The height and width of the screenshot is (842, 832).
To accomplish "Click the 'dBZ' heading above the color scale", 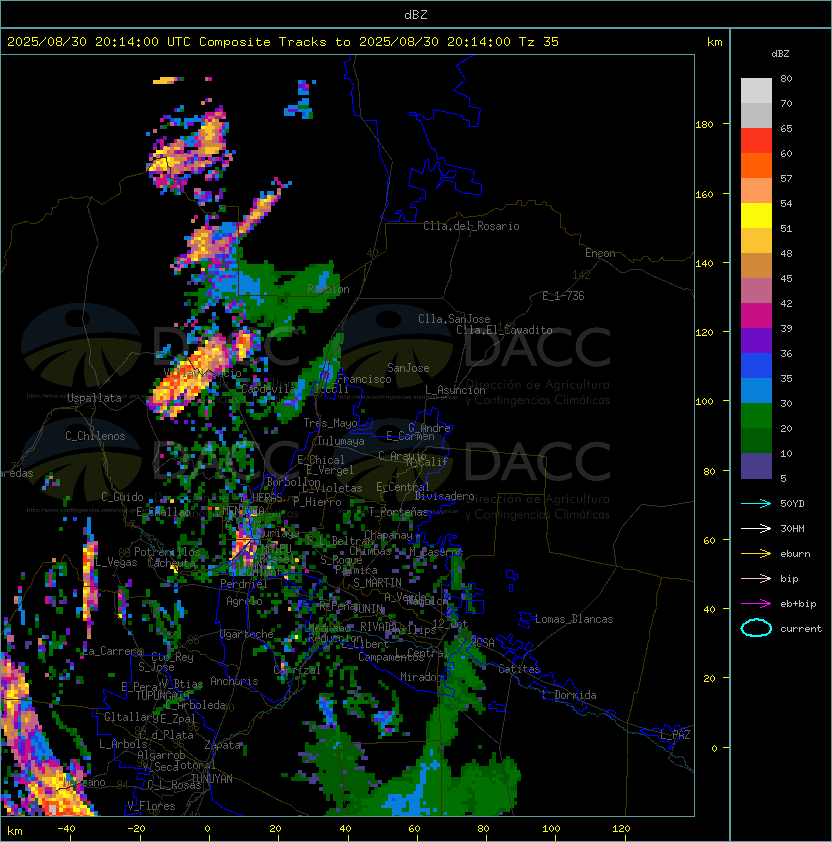I will point(780,54).
